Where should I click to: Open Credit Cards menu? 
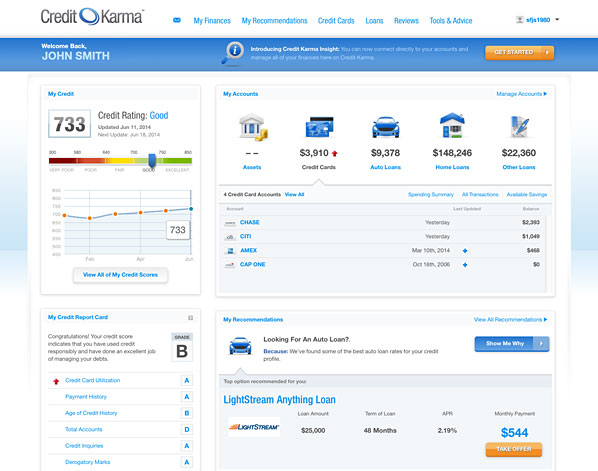coord(336,21)
